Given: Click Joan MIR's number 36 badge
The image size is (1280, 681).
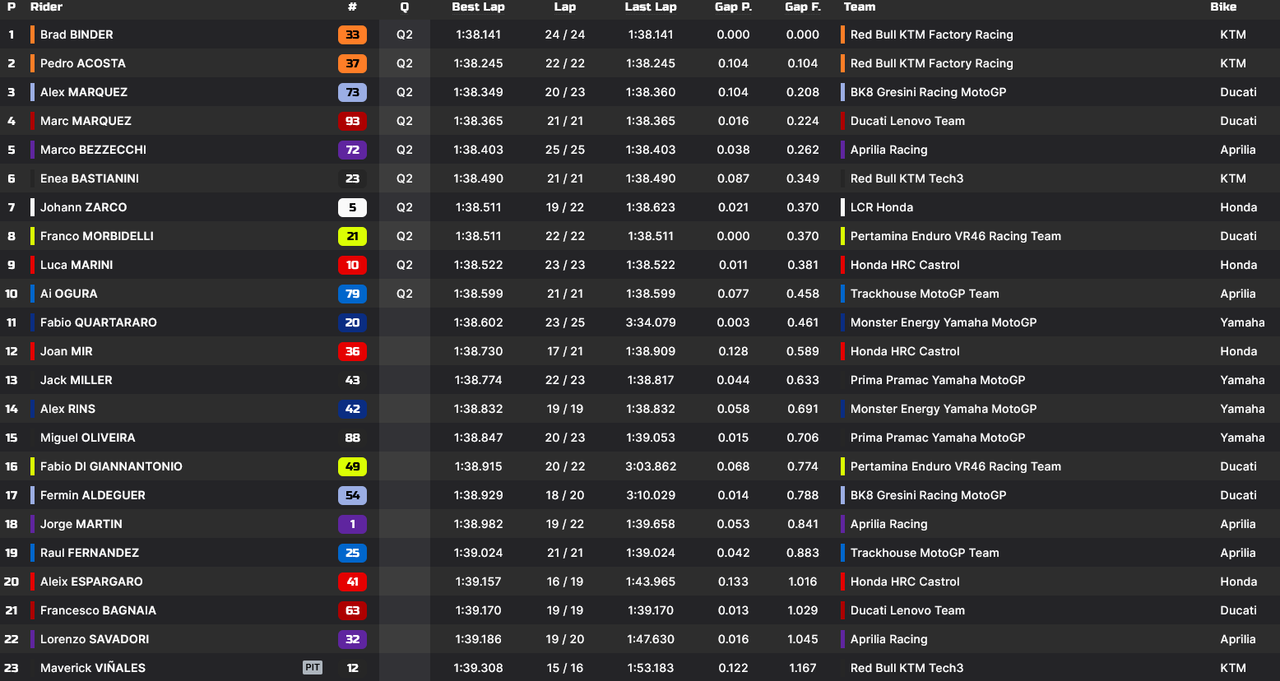Looking at the screenshot, I should click(x=352, y=352).
